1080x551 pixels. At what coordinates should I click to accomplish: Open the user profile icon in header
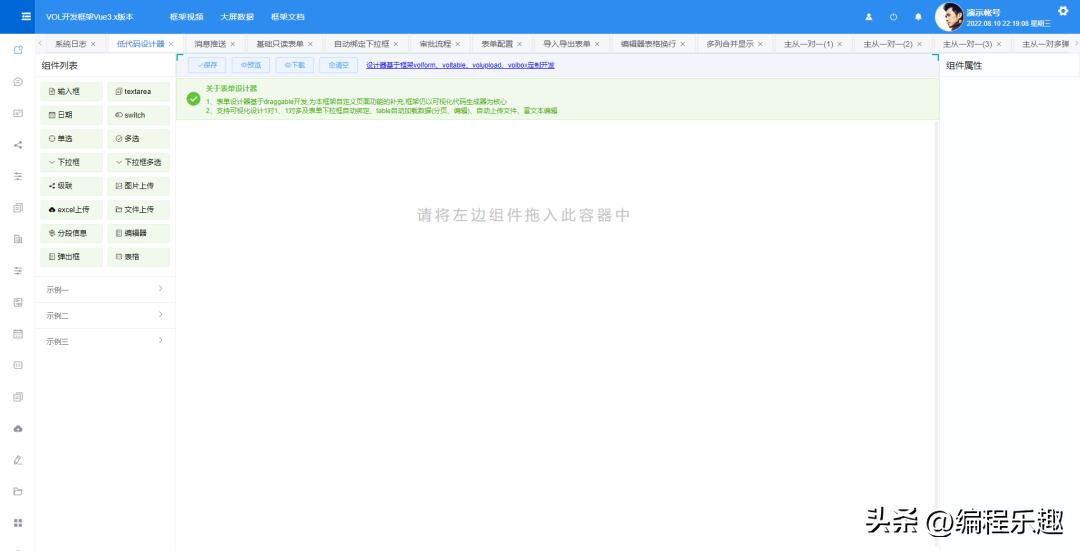coord(869,17)
